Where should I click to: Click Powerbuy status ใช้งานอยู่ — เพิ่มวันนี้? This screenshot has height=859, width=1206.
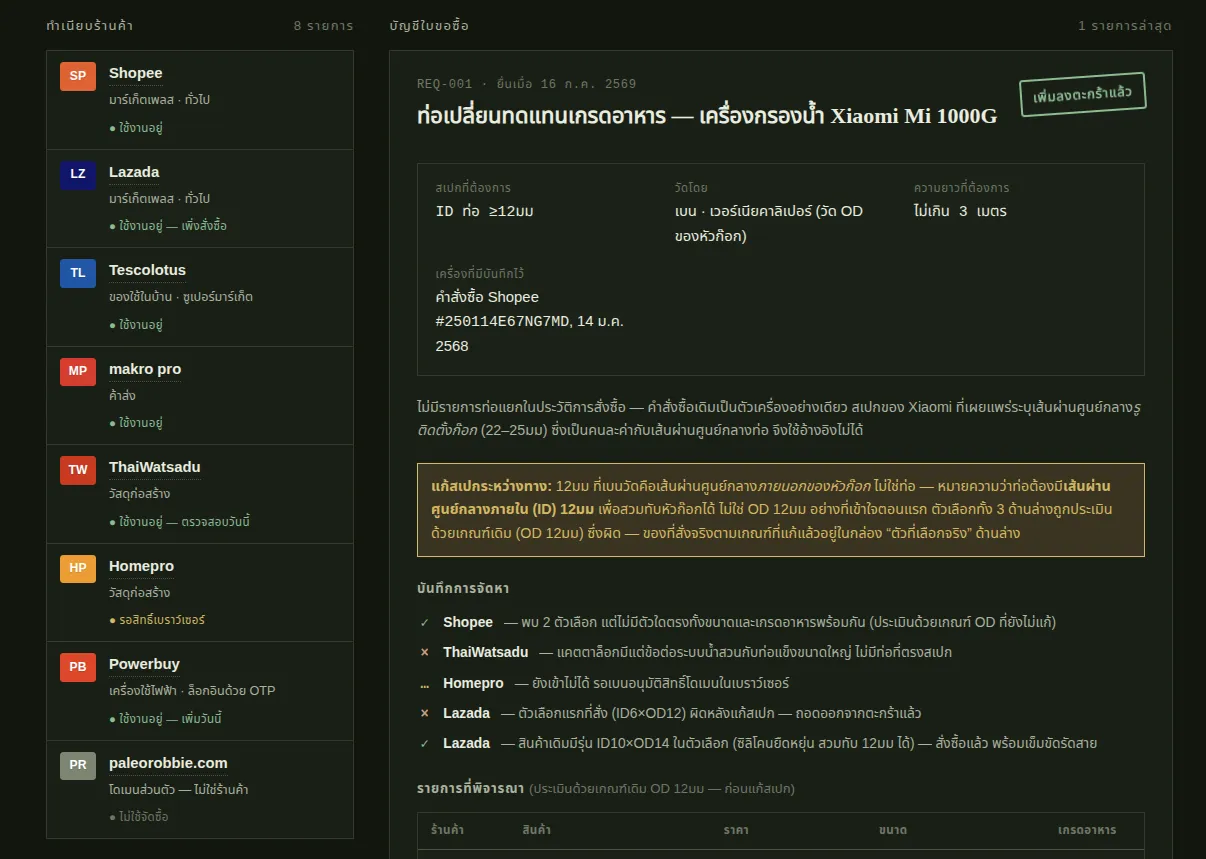point(165,719)
